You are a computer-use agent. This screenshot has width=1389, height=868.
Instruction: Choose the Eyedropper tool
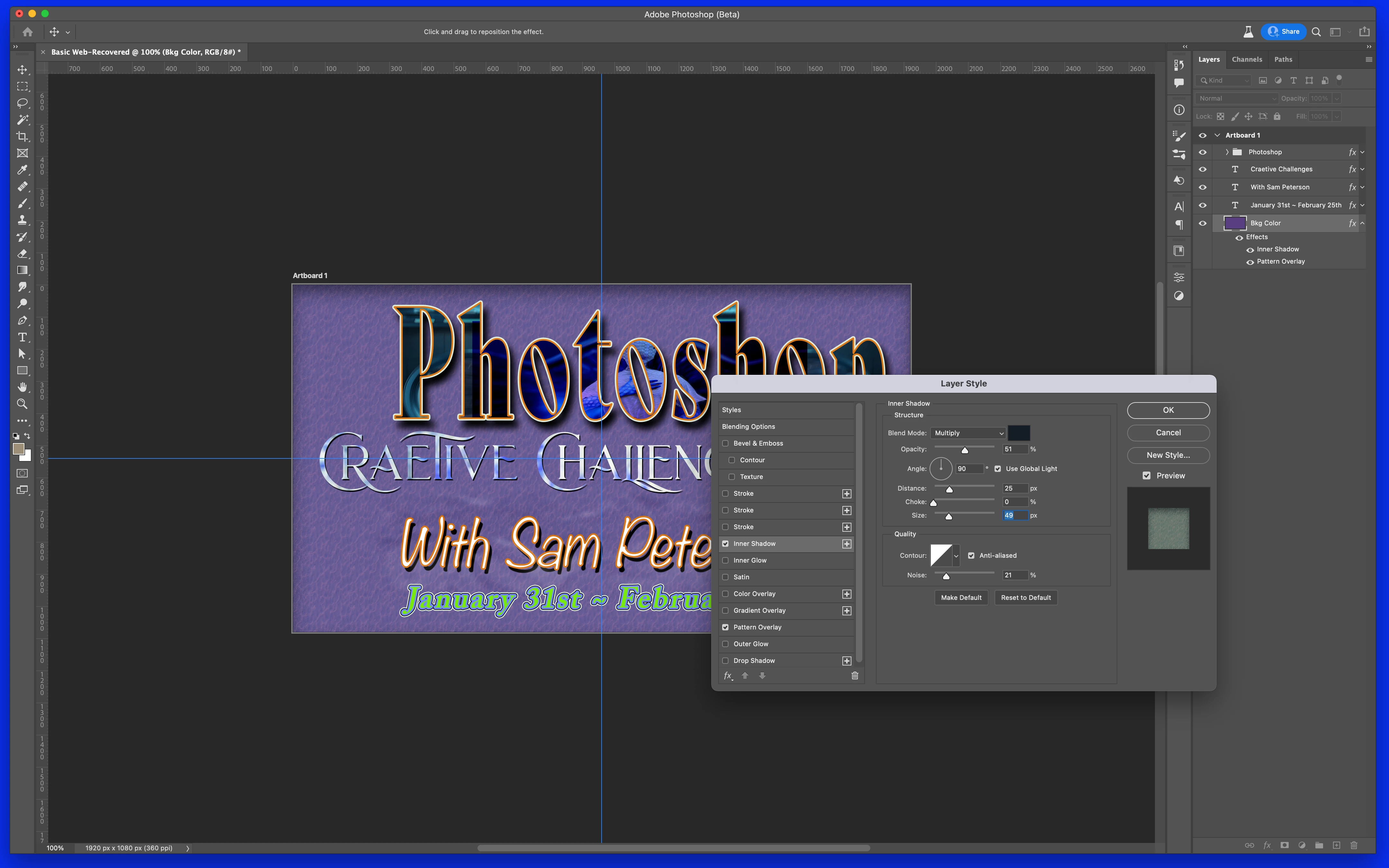click(x=23, y=170)
